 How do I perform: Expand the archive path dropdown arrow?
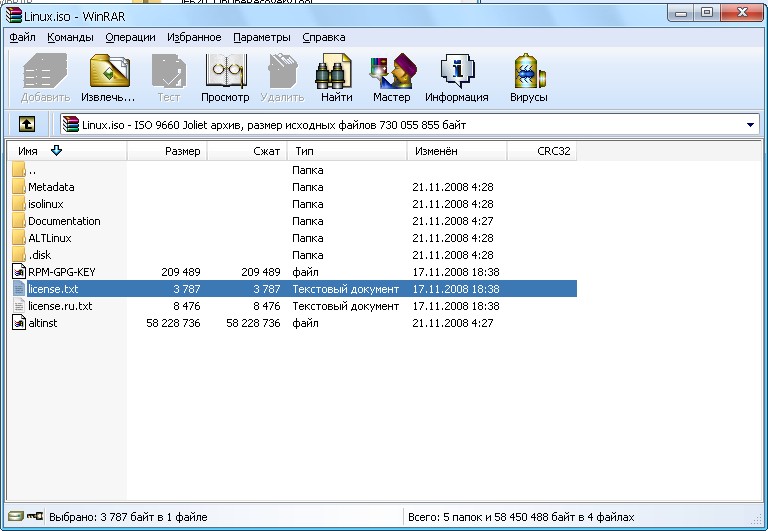coord(750,125)
